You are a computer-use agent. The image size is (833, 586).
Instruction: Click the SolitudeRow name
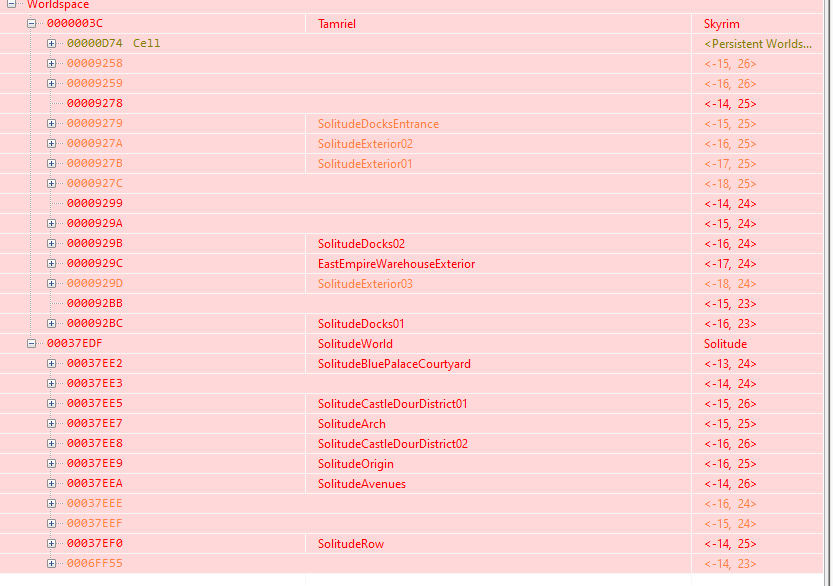point(351,544)
